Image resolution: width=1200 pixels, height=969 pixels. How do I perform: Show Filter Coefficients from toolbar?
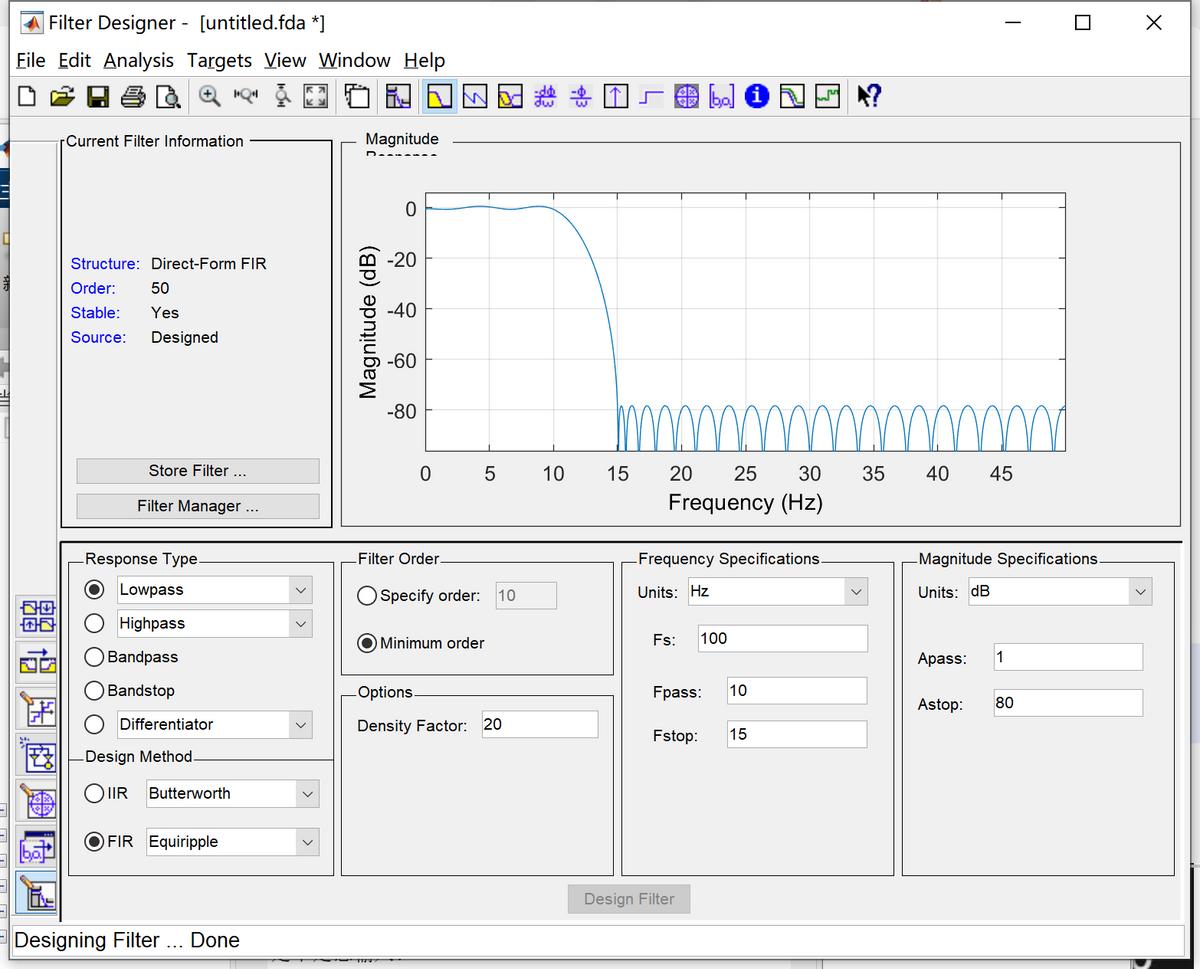pos(721,96)
